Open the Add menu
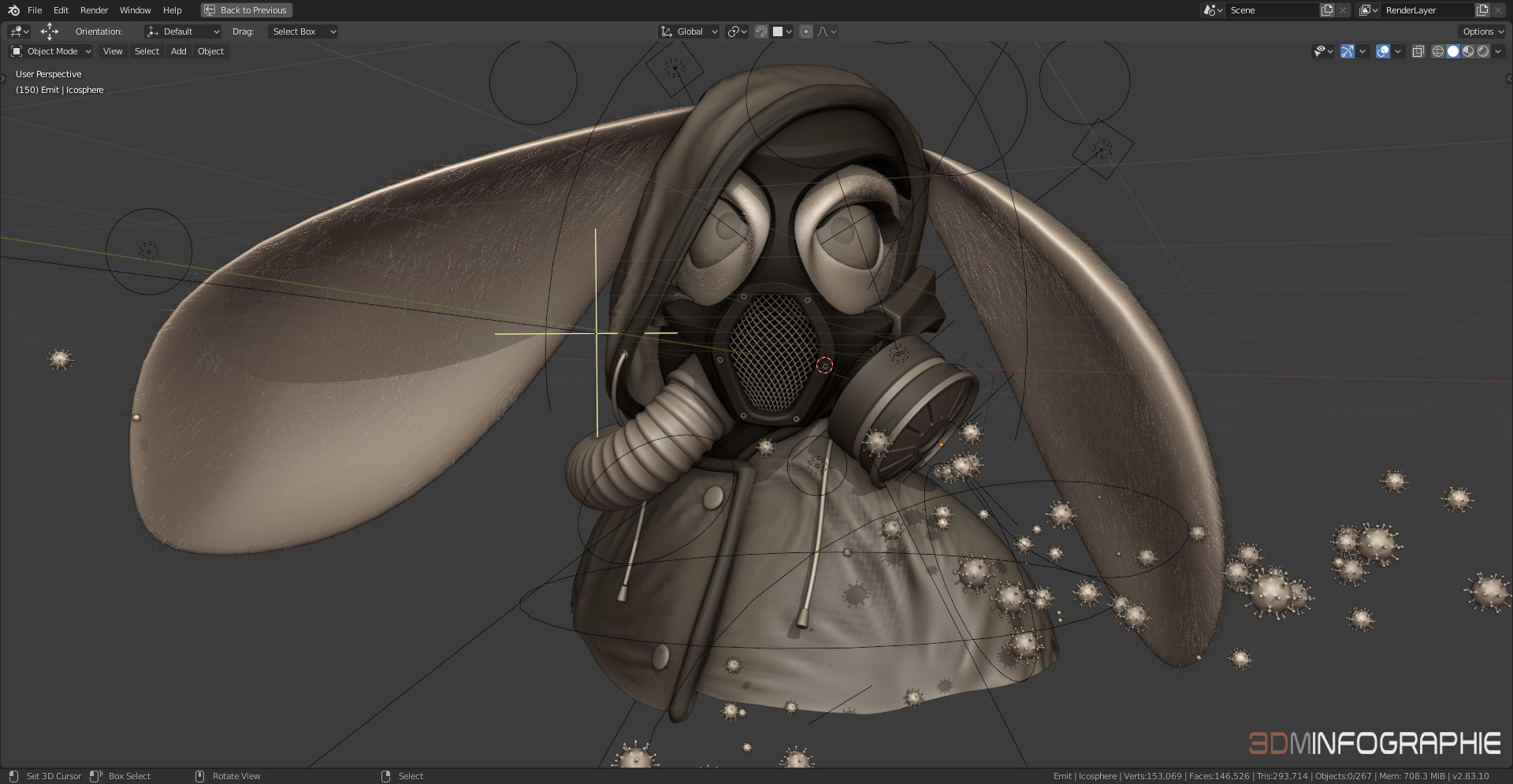Image resolution: width=1513 pixels, height=784 pixels. pyautogui.click(x=179, y=51)
